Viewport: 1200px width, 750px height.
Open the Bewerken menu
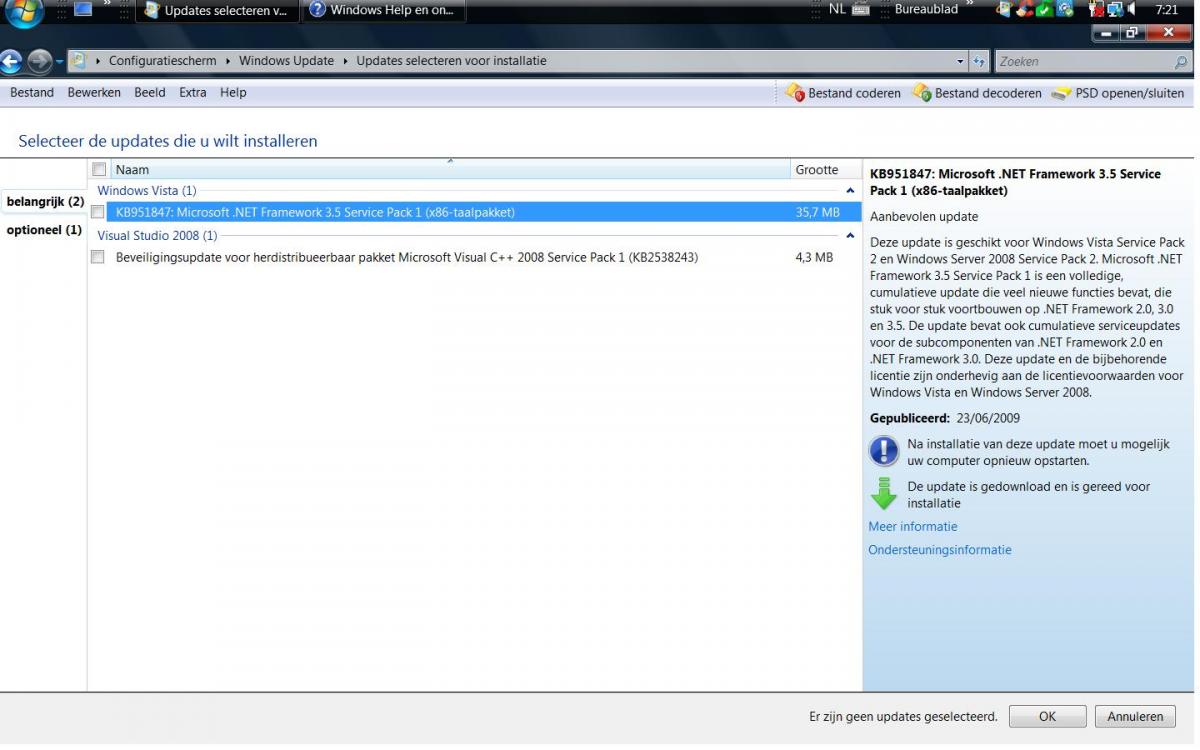tap(94, 93)
